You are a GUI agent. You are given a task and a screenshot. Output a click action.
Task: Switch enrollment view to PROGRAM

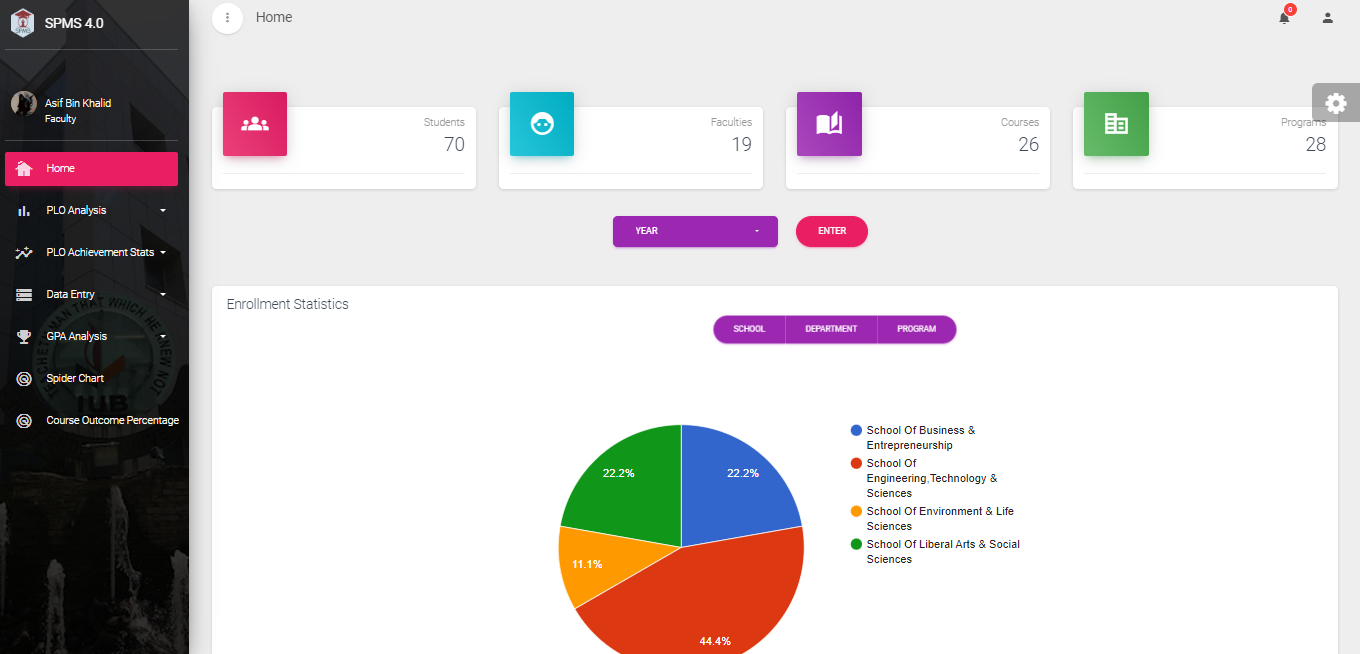click(x=916, y=329)
